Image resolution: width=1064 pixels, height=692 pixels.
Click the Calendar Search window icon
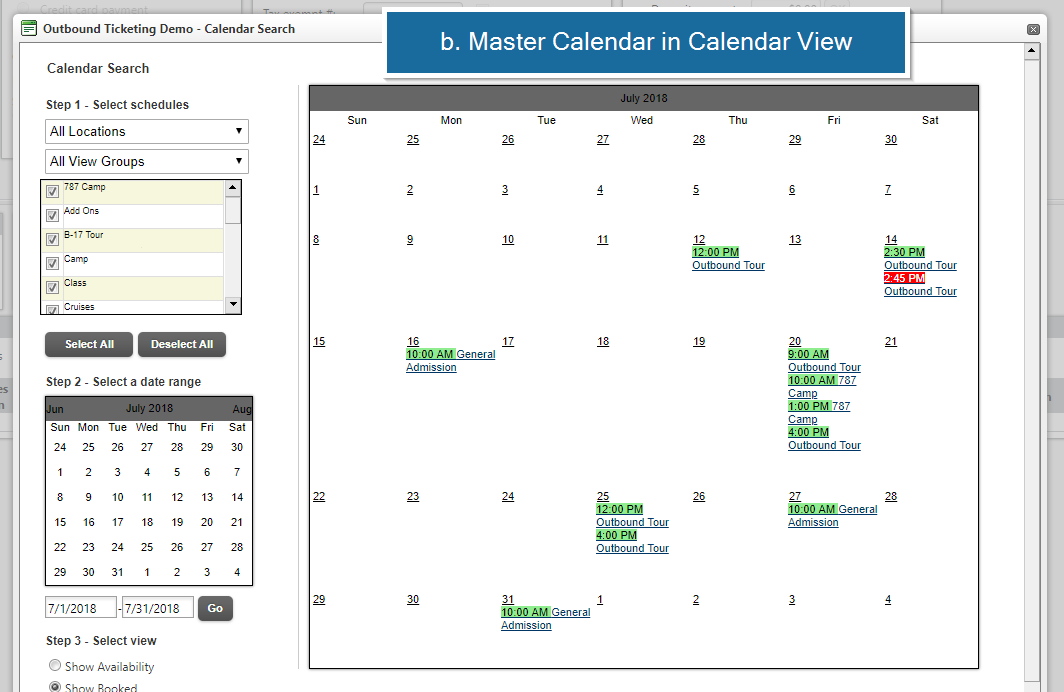coord(29,28)
